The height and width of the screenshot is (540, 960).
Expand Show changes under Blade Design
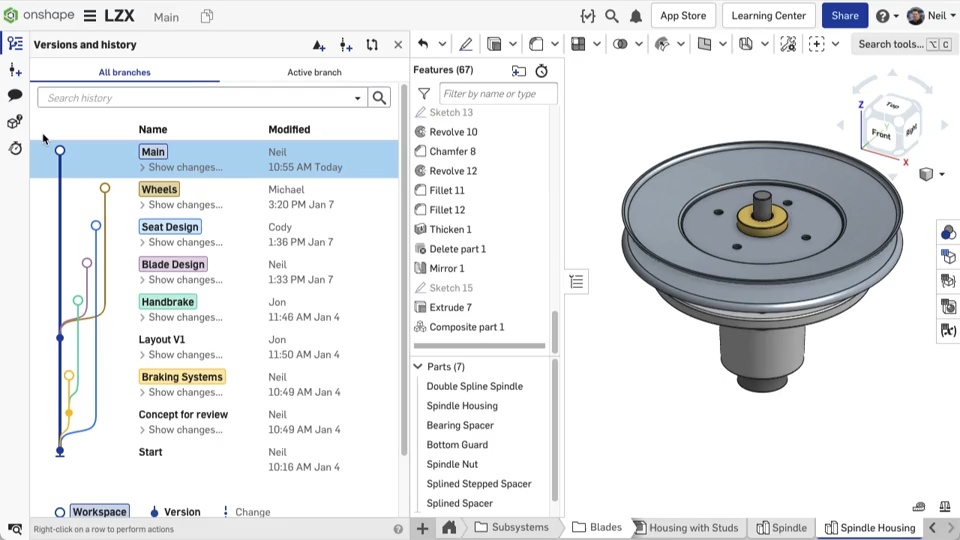coord(181,280)
